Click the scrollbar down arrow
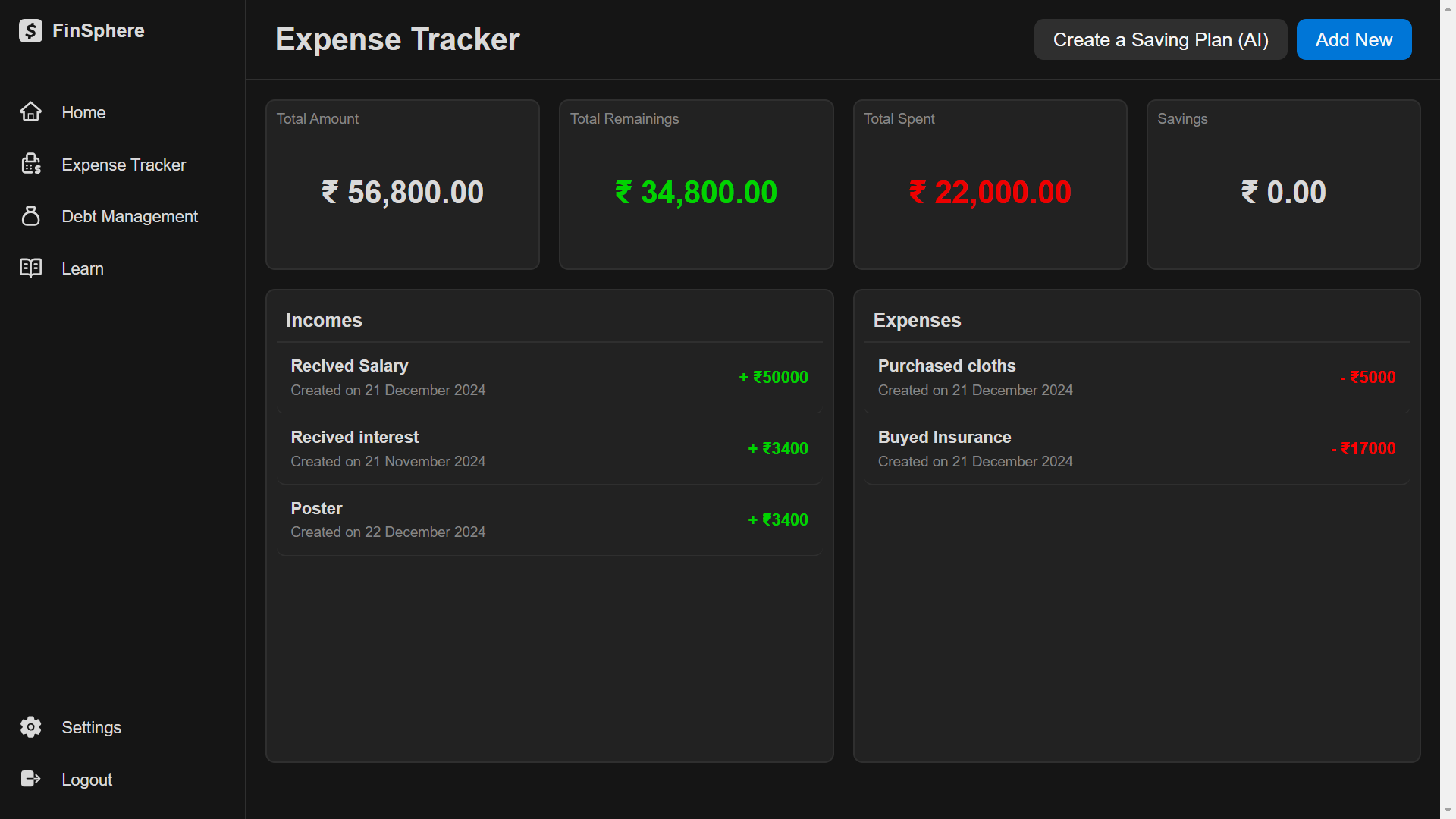Image resolution: width=1456 pixels, height=819 pixels. pyautogui.click(x=1448, y=811)
